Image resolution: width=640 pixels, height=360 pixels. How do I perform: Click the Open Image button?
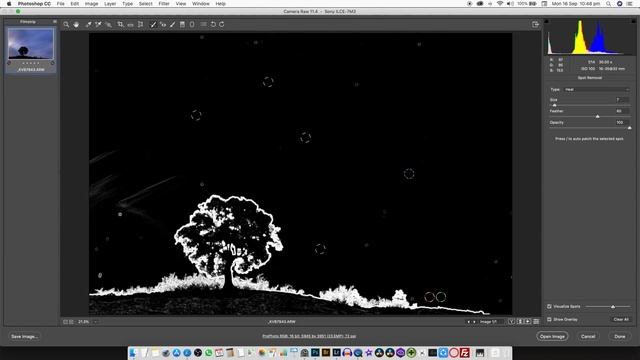click(552, 336)
